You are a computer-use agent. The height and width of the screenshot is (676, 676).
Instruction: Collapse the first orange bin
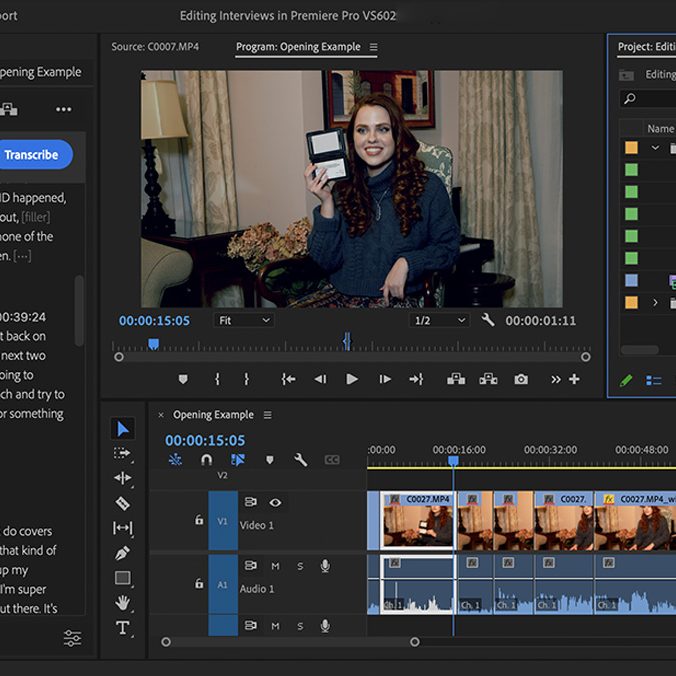(x=655, y=147)
